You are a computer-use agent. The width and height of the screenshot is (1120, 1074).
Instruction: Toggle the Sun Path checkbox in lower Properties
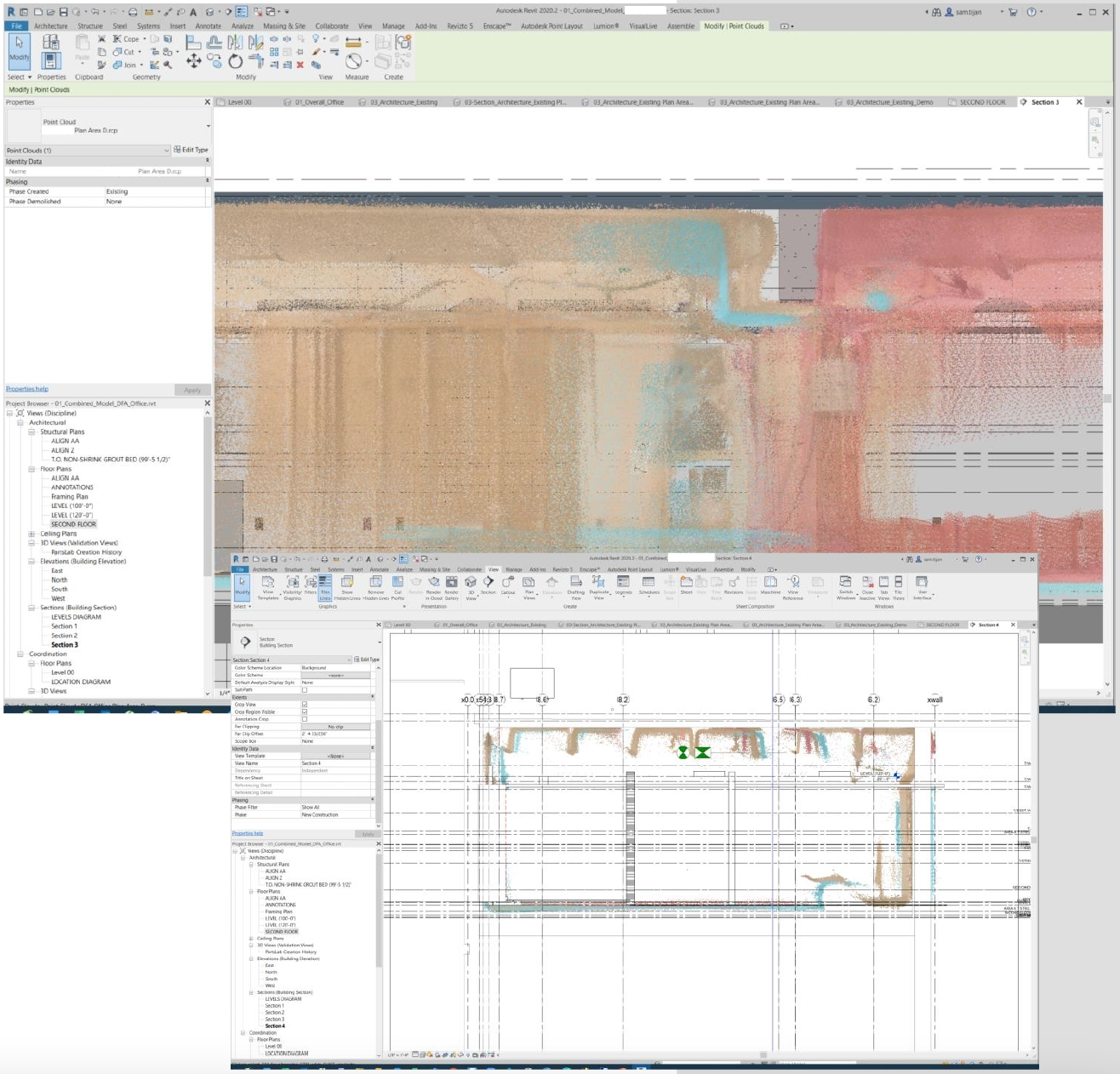[x=305, y=690]
